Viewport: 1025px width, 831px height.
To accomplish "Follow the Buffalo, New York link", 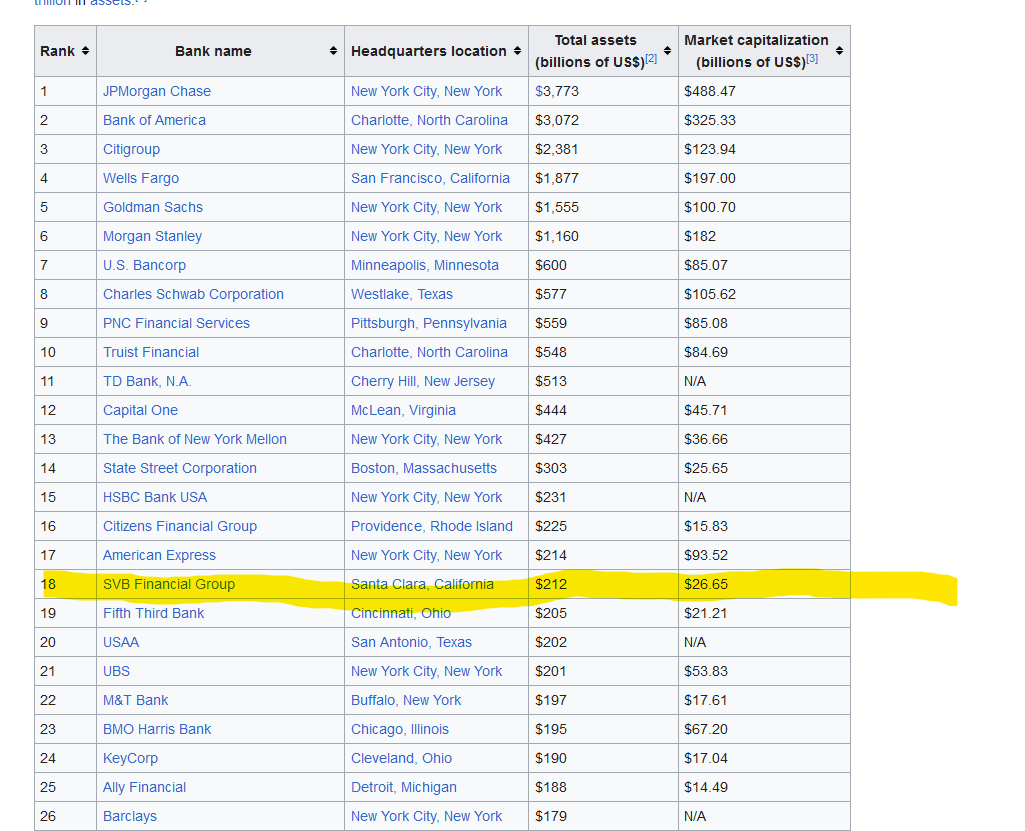I will click(406, 700).
